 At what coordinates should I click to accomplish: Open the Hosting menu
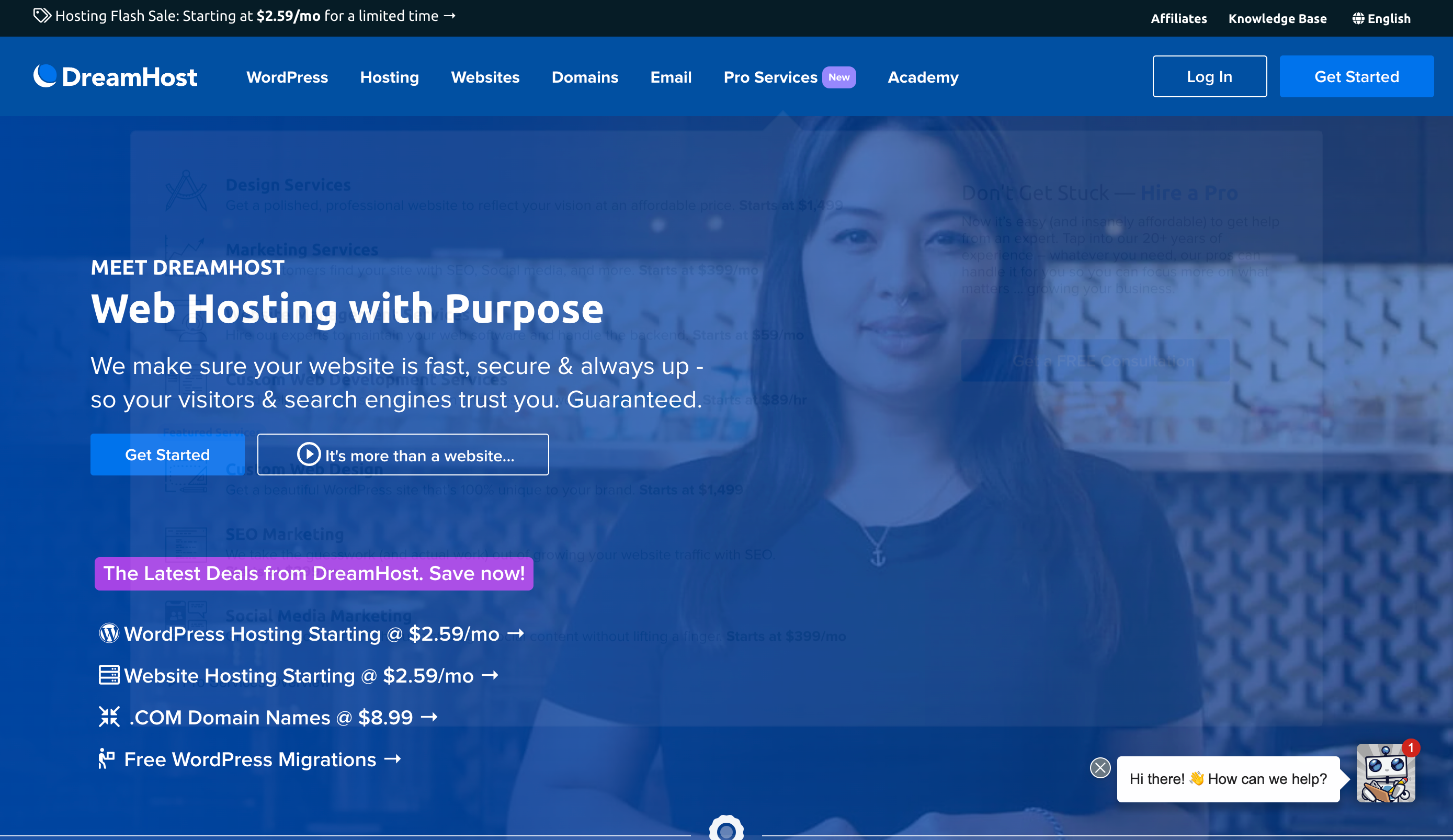tap(390, 77)
